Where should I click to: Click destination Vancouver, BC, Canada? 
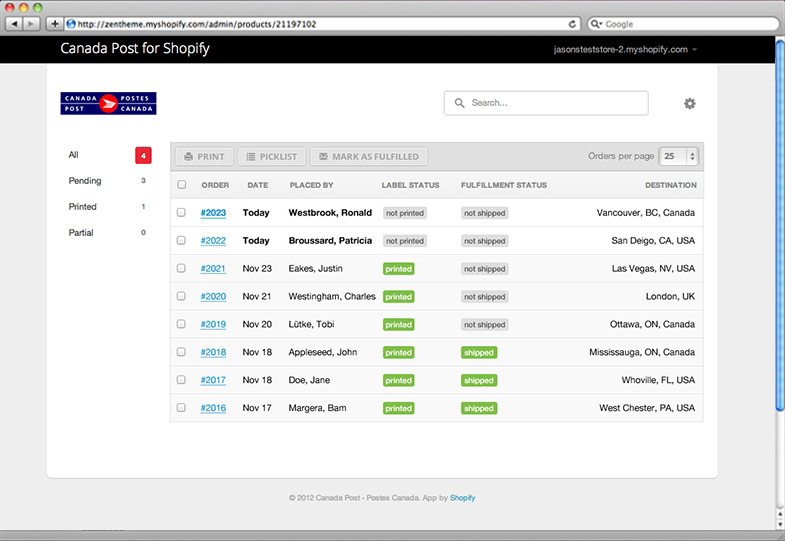[646, 213]
